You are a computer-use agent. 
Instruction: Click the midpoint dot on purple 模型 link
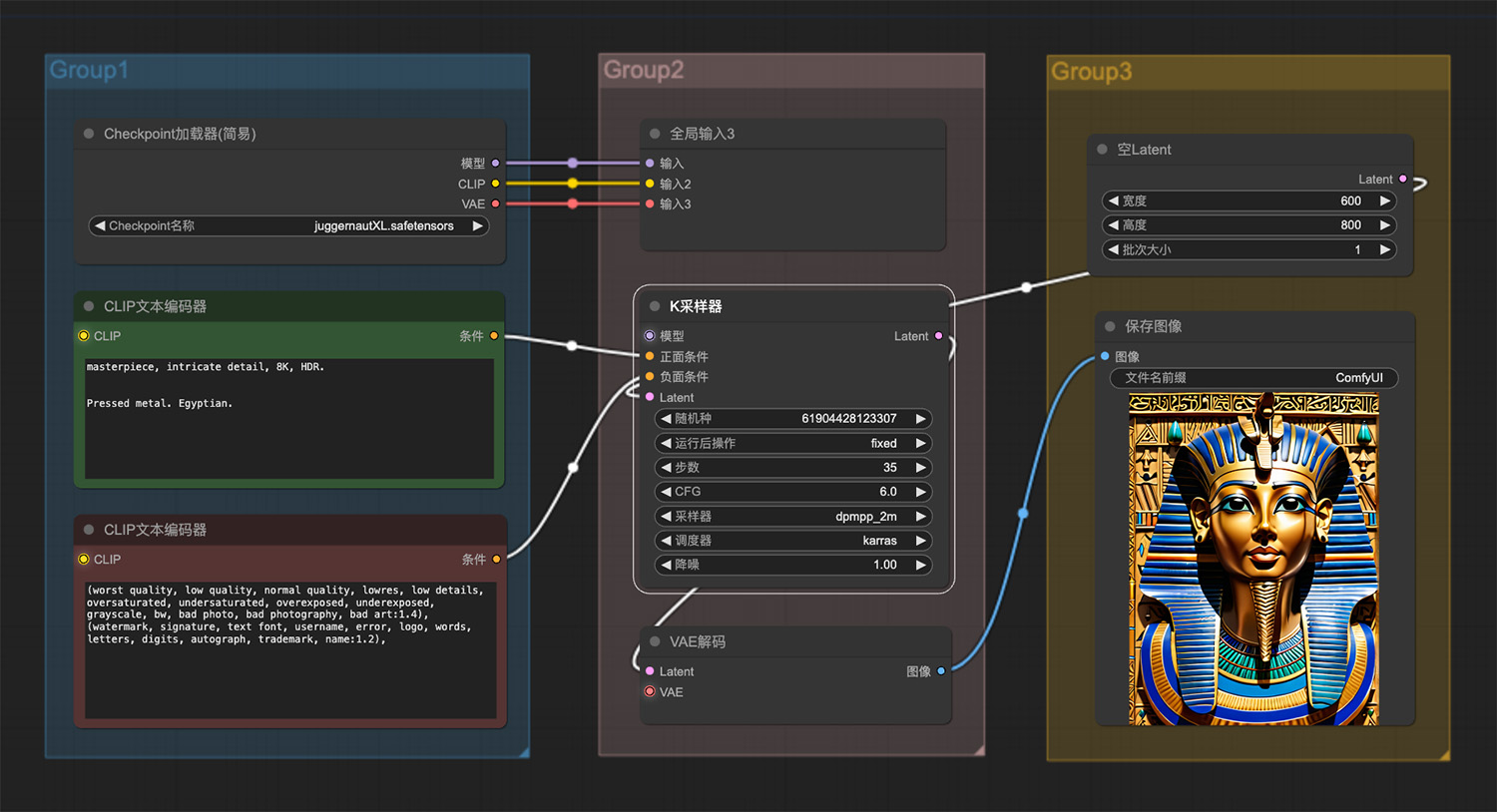[x=572, y=163]
